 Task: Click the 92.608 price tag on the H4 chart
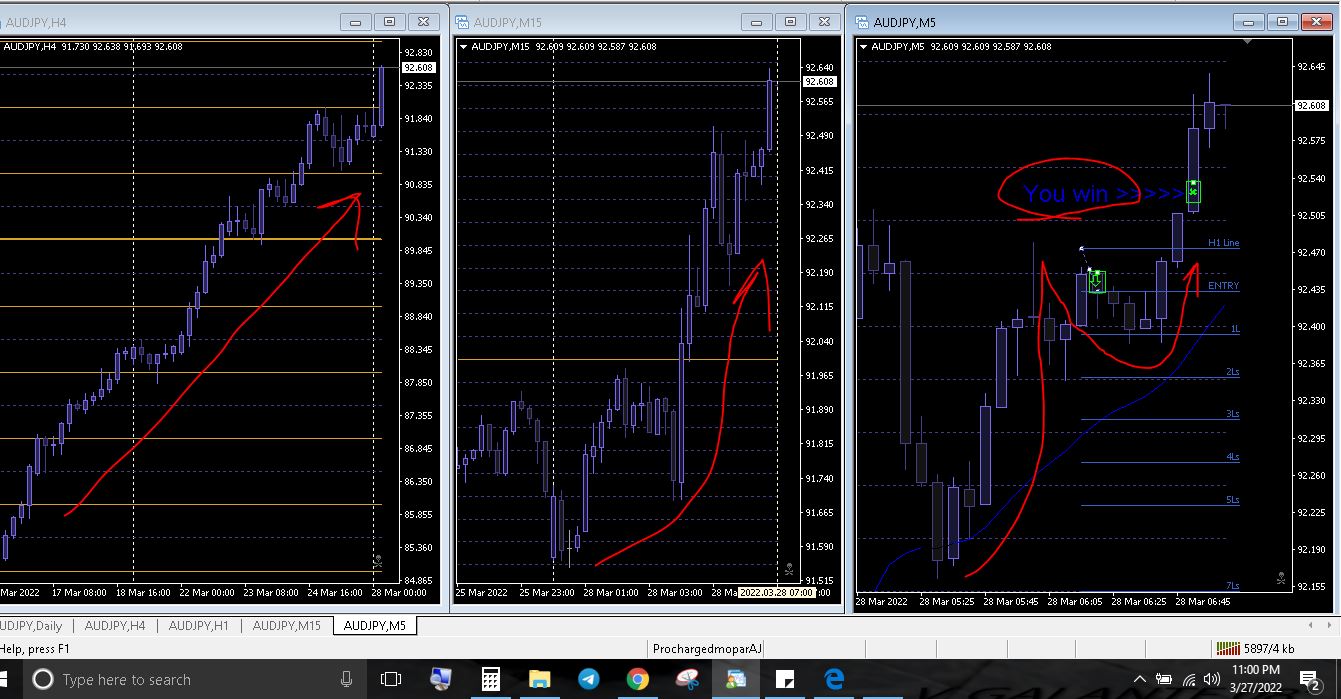[x=418, y=68]
